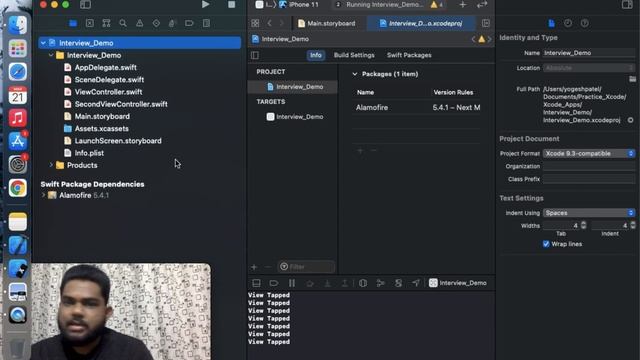Viewport: 640px width, 360px height.
Task: Open the Swift Packages tab
Action: tap(409, 55)
